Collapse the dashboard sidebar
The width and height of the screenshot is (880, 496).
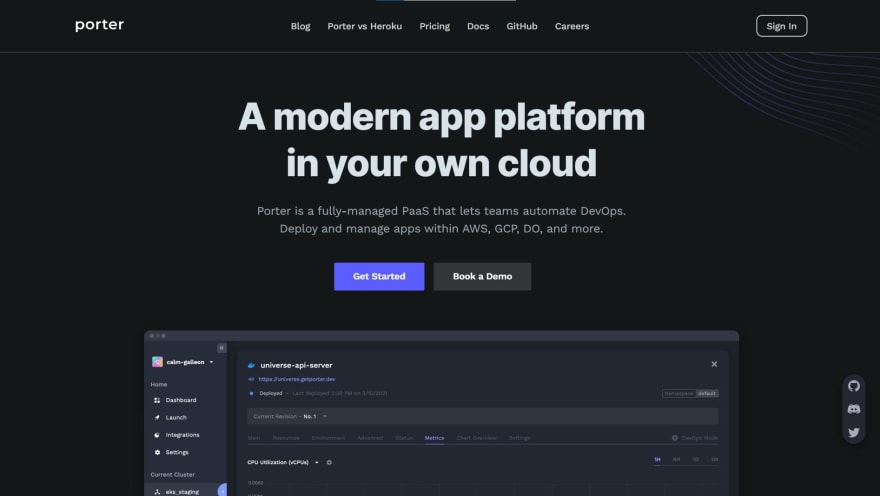pyautogui.click(x=222, y=348)
